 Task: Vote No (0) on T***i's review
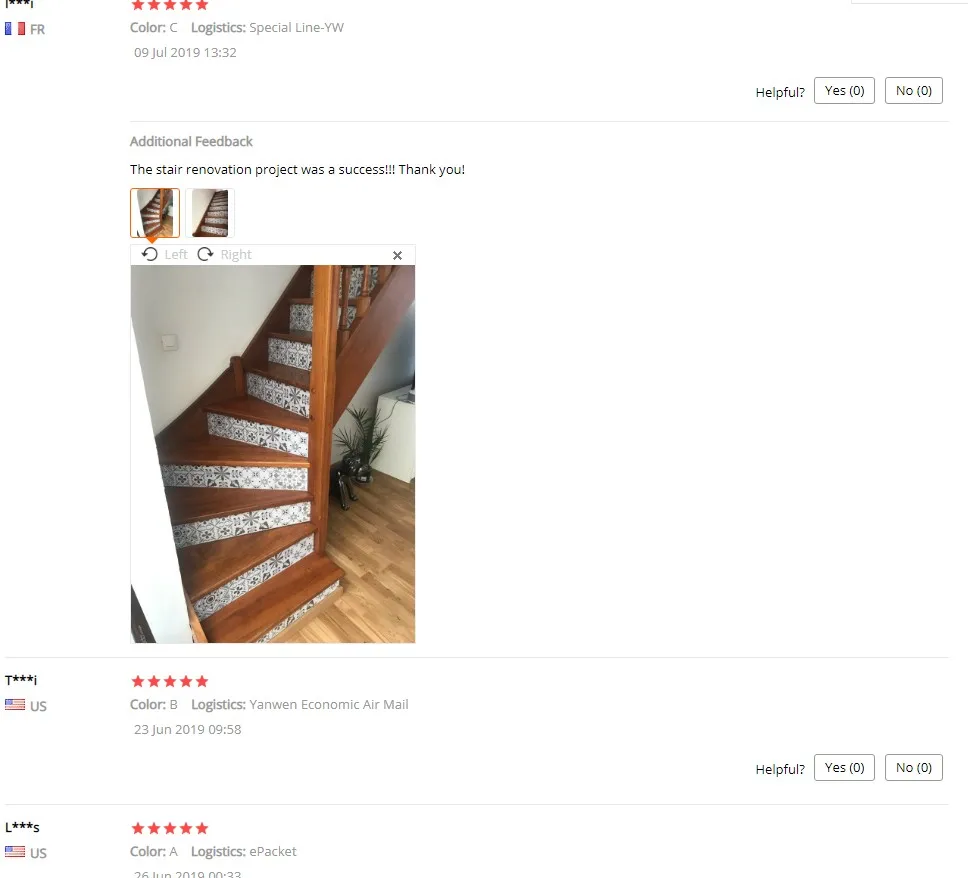click(x=914, y=767)
